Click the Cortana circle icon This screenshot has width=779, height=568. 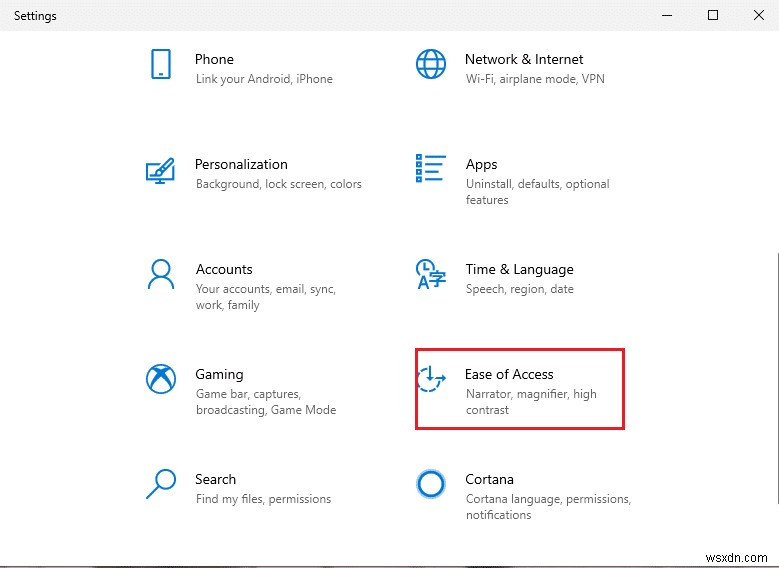coord(430,484)
